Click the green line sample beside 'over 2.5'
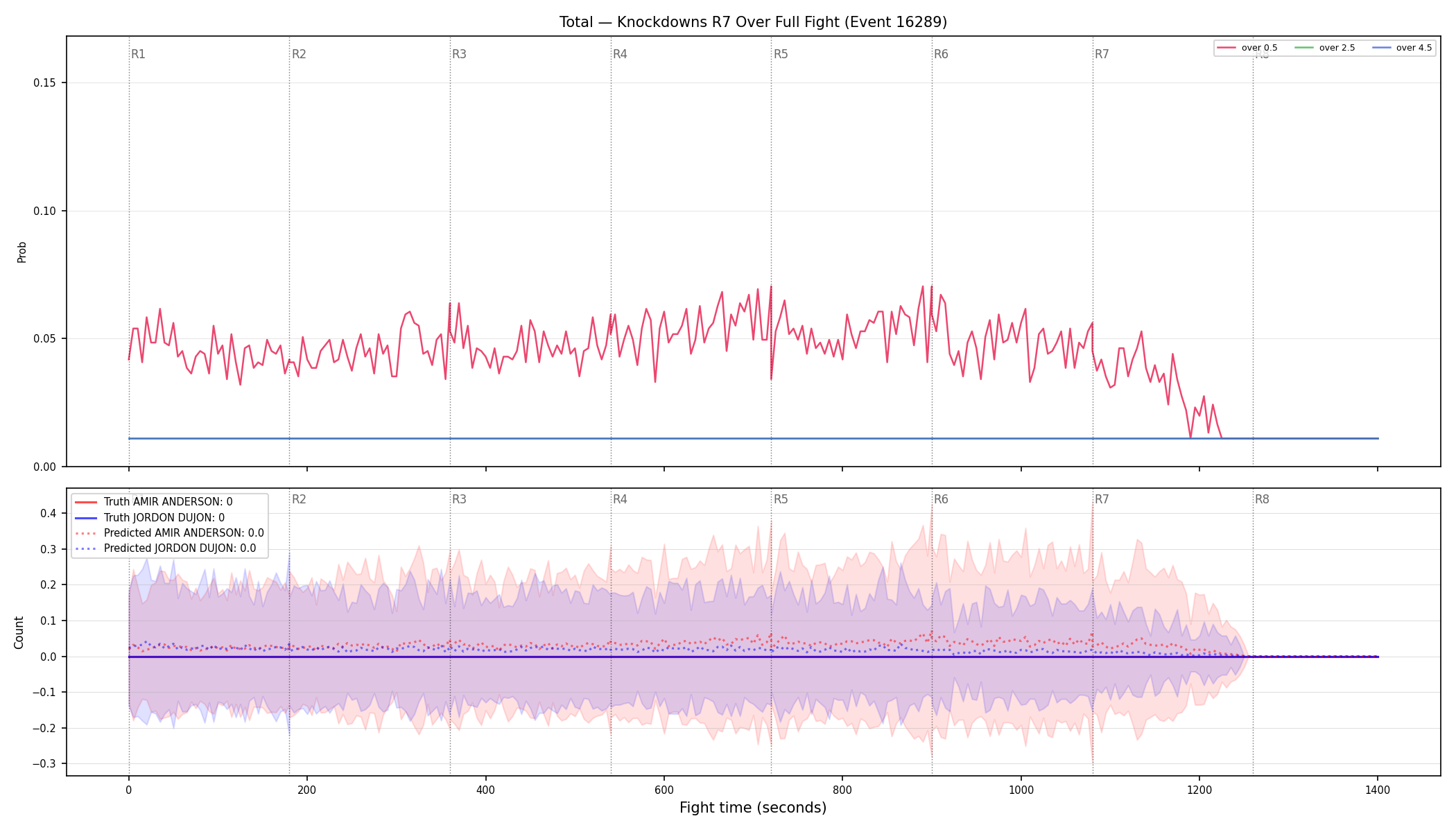 [1304, 48]
